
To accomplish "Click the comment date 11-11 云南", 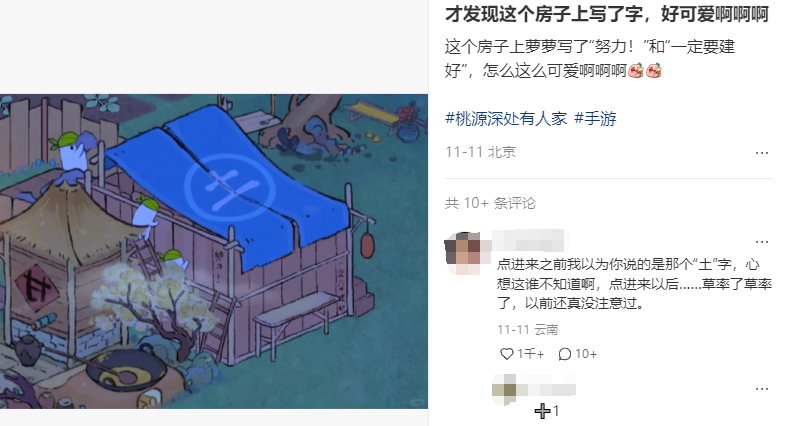I will point(528,329).
